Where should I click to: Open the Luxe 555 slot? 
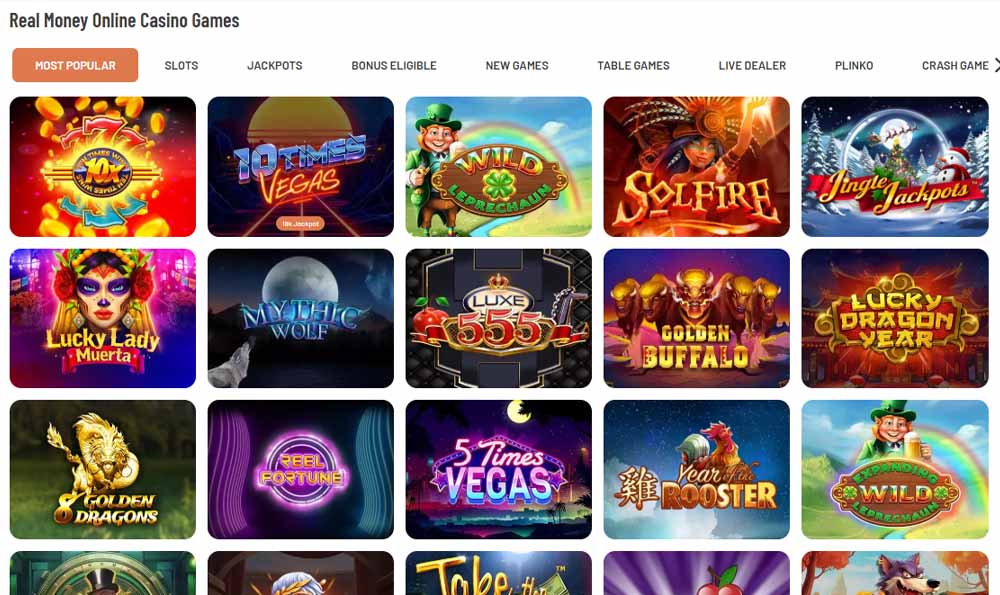[x=499, y=318]
